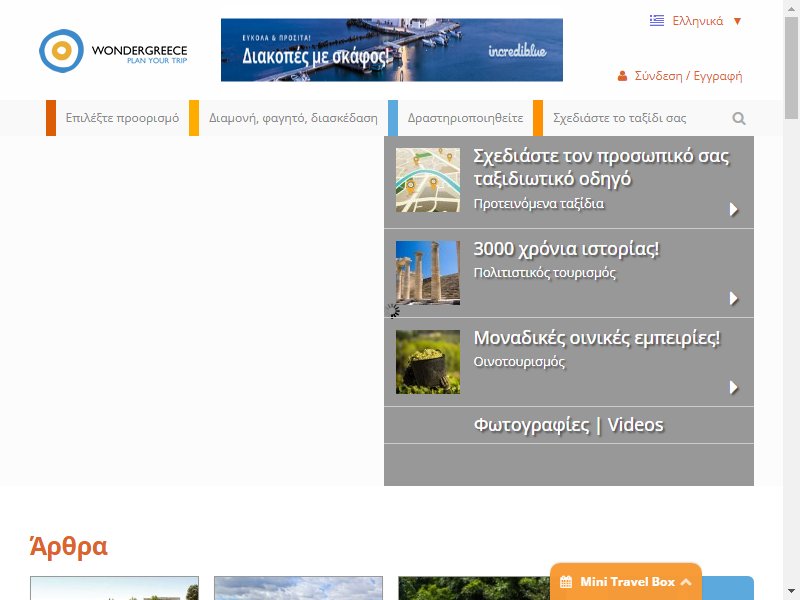Open the Videos link
Image resolution: width=800 pixels, height=600 pixels.
(x=636, y=425)
